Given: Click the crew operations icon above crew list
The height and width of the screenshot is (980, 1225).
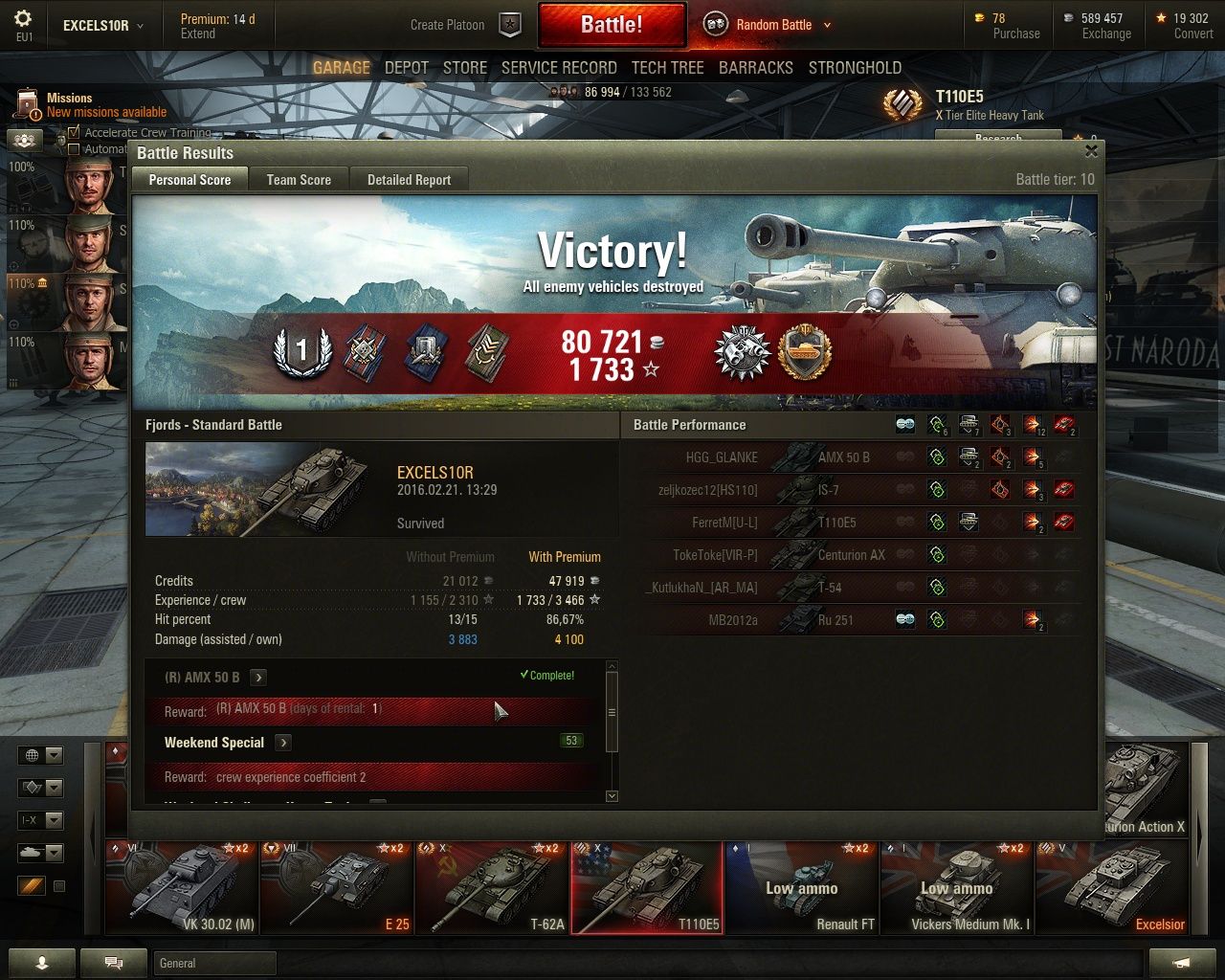Looking at the screenshot, I should point(25,140).
